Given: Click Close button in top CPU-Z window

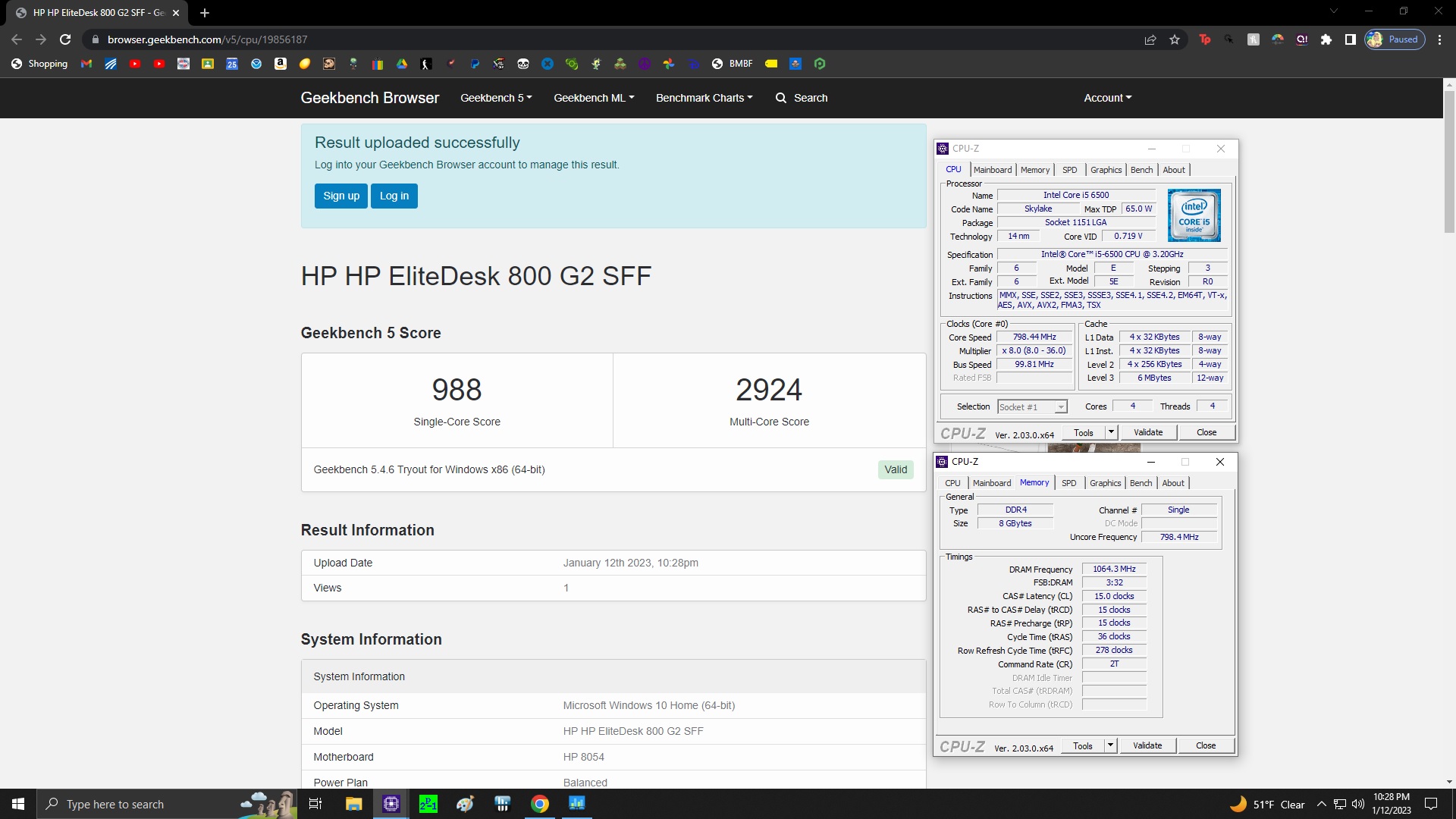Looking at the screenshot, I should pos(1207,432).
